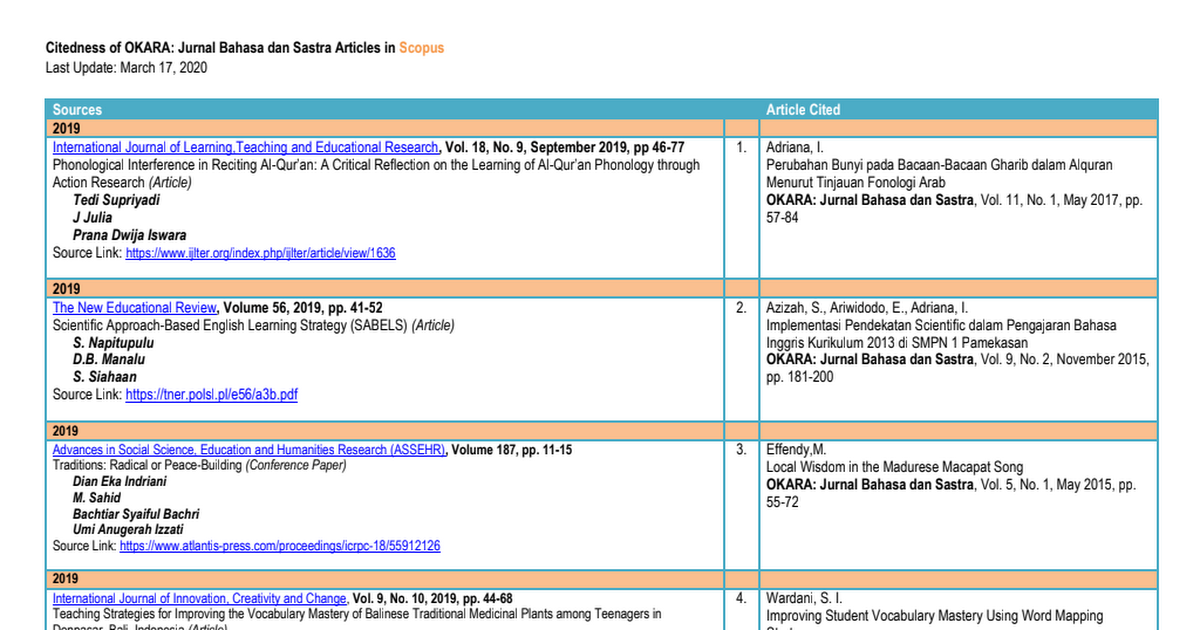Click 'Local Wisdom in the Madurese Macapat Song'
This screenshot has width=1200, height=630.
pyautogui.click(x=894, y=467)
